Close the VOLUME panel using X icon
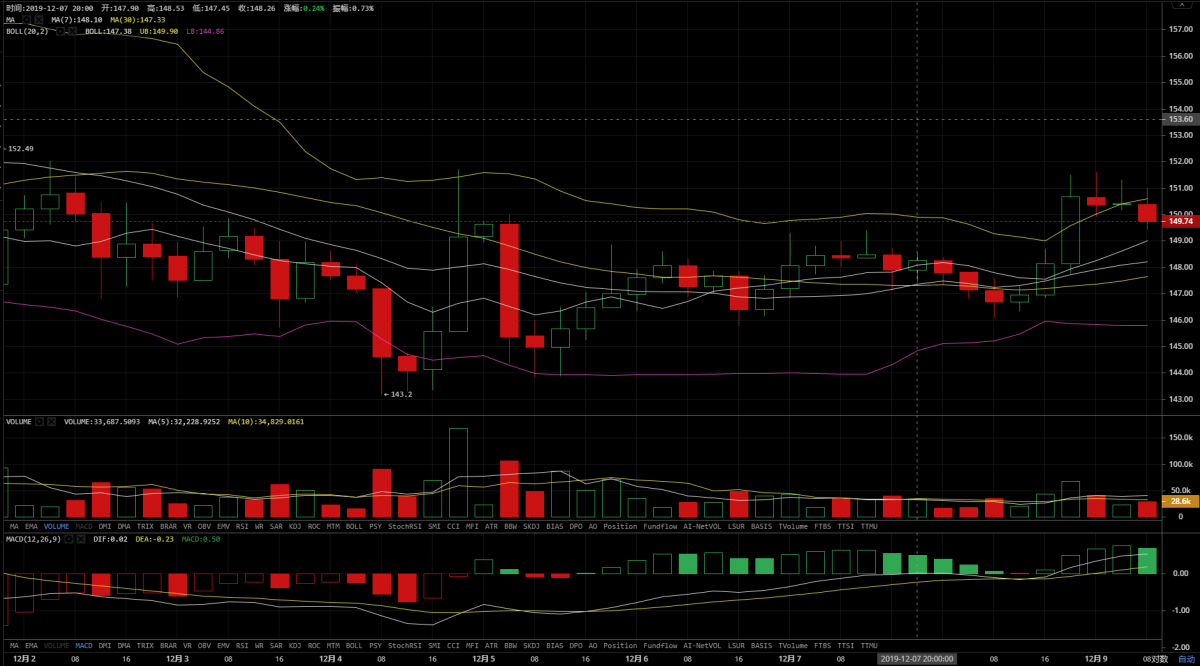Screen dimensions: 1200x666 [x=52, y=422]
